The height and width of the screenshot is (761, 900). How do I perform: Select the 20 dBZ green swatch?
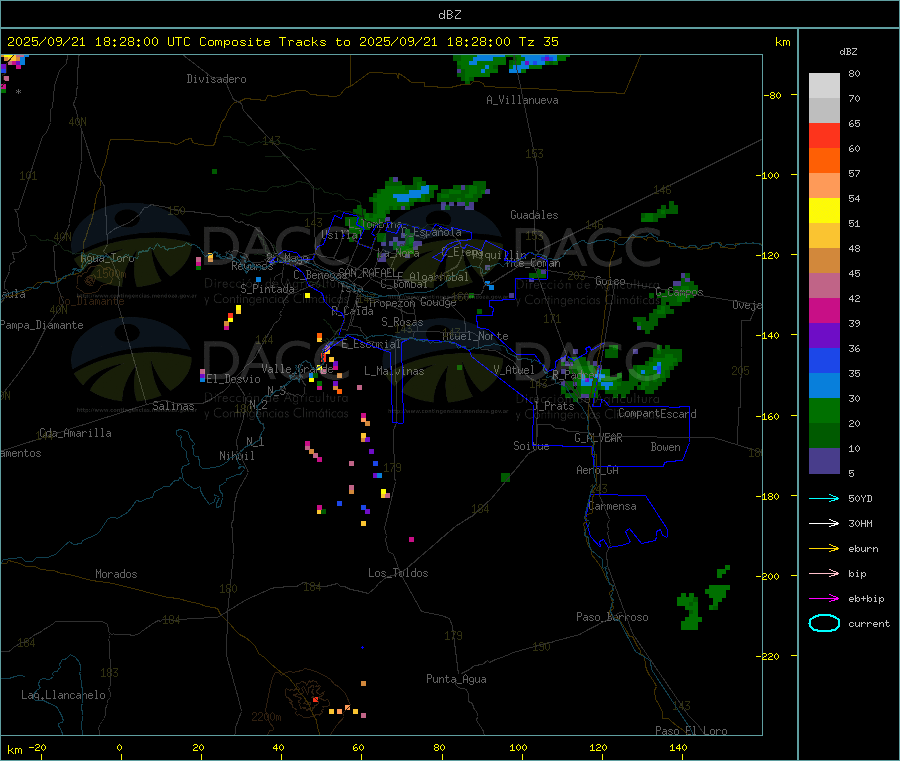coord(824,411)
